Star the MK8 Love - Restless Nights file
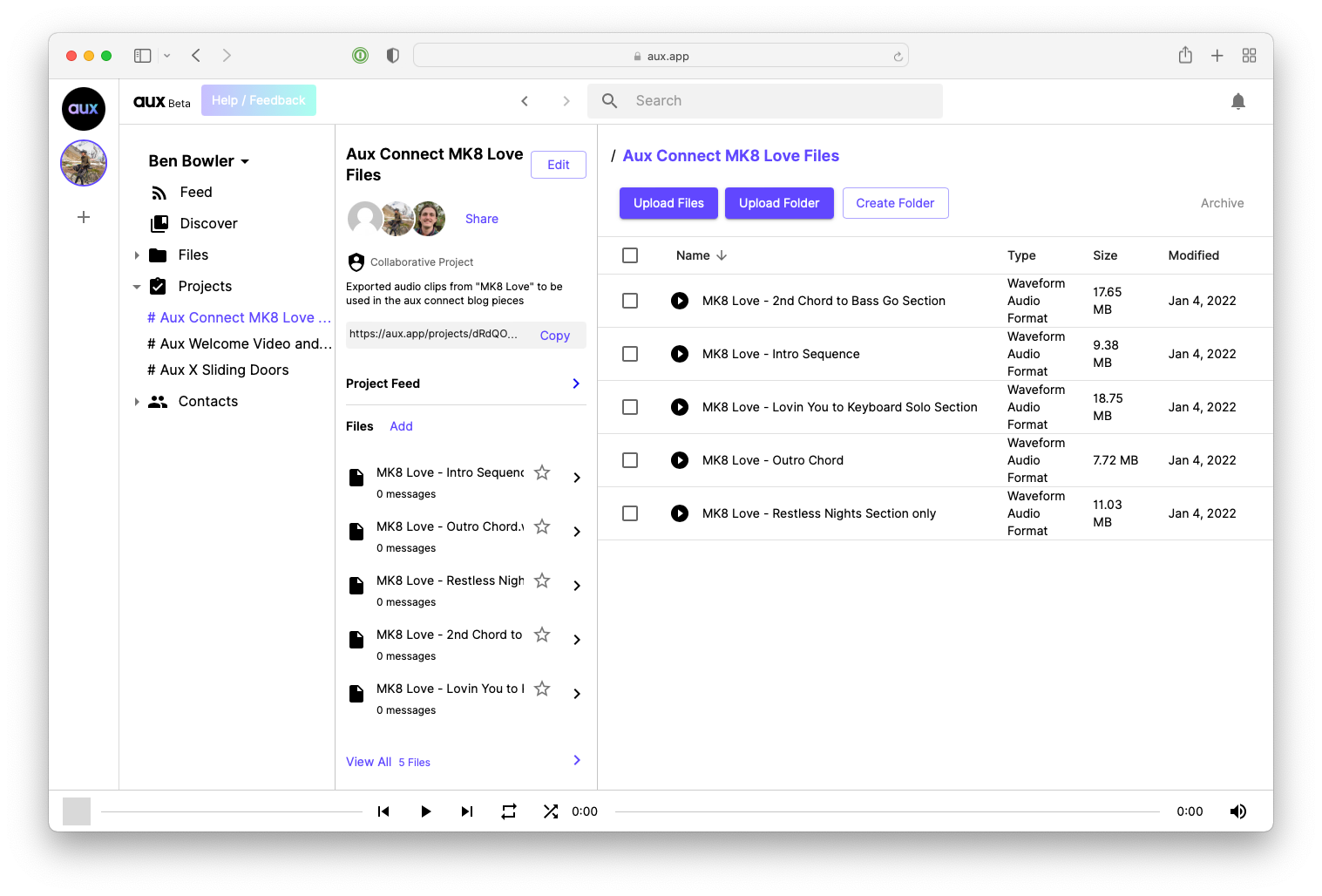The width and height of the screenshot is (1322, 896). [x=542, y=580]
